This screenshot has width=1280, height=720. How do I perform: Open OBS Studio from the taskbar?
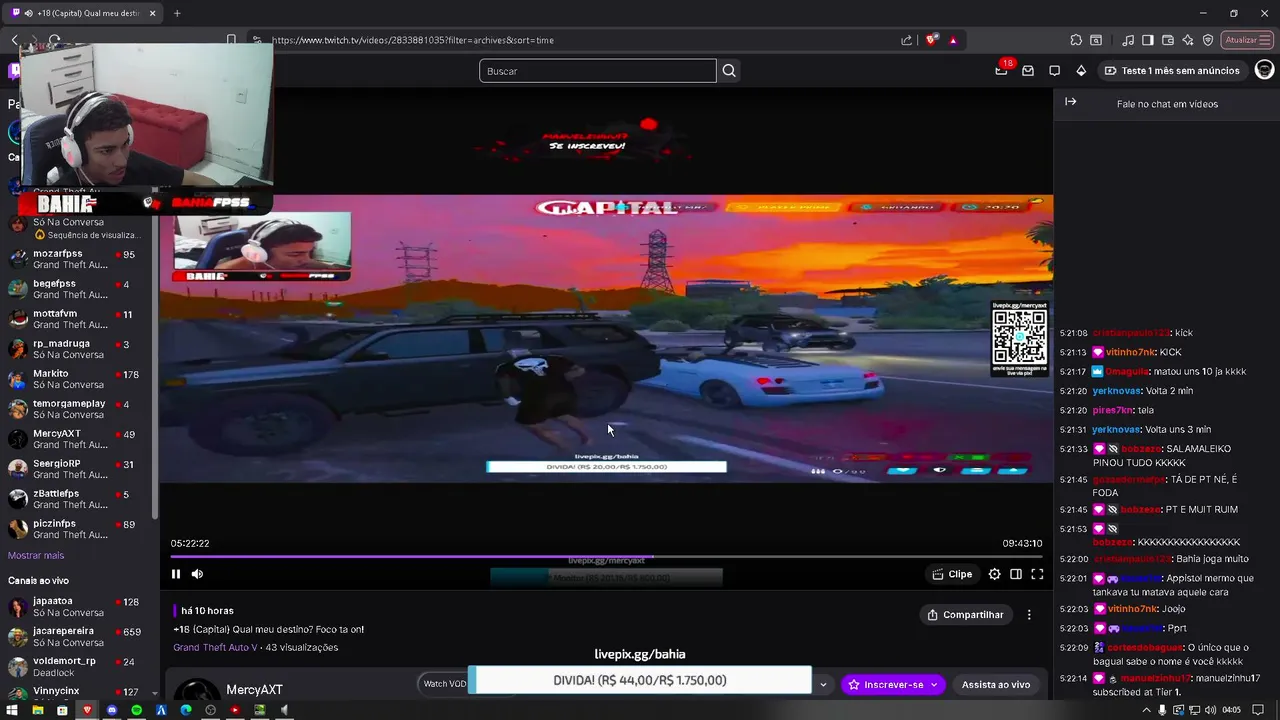[210, 710]
